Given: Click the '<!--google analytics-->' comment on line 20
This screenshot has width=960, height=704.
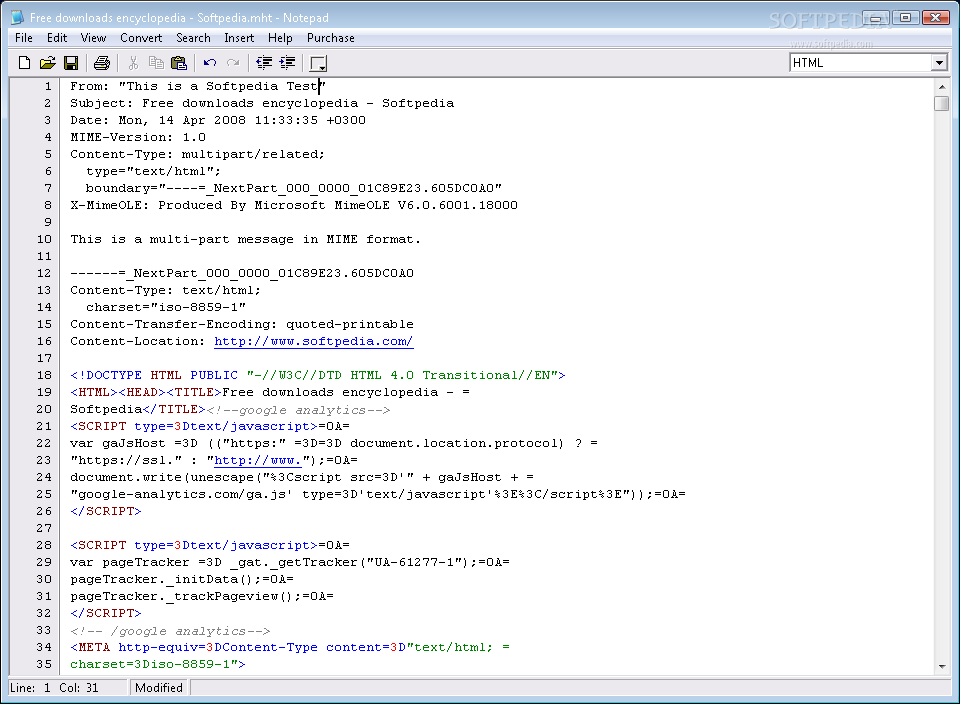Looking at the screenshot, I should 298,410.
